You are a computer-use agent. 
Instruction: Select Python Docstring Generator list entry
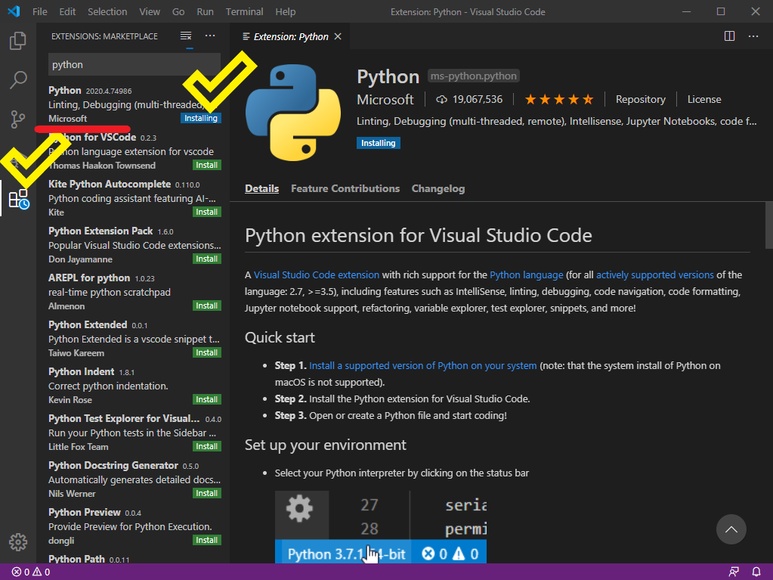(x=133, y=479)
